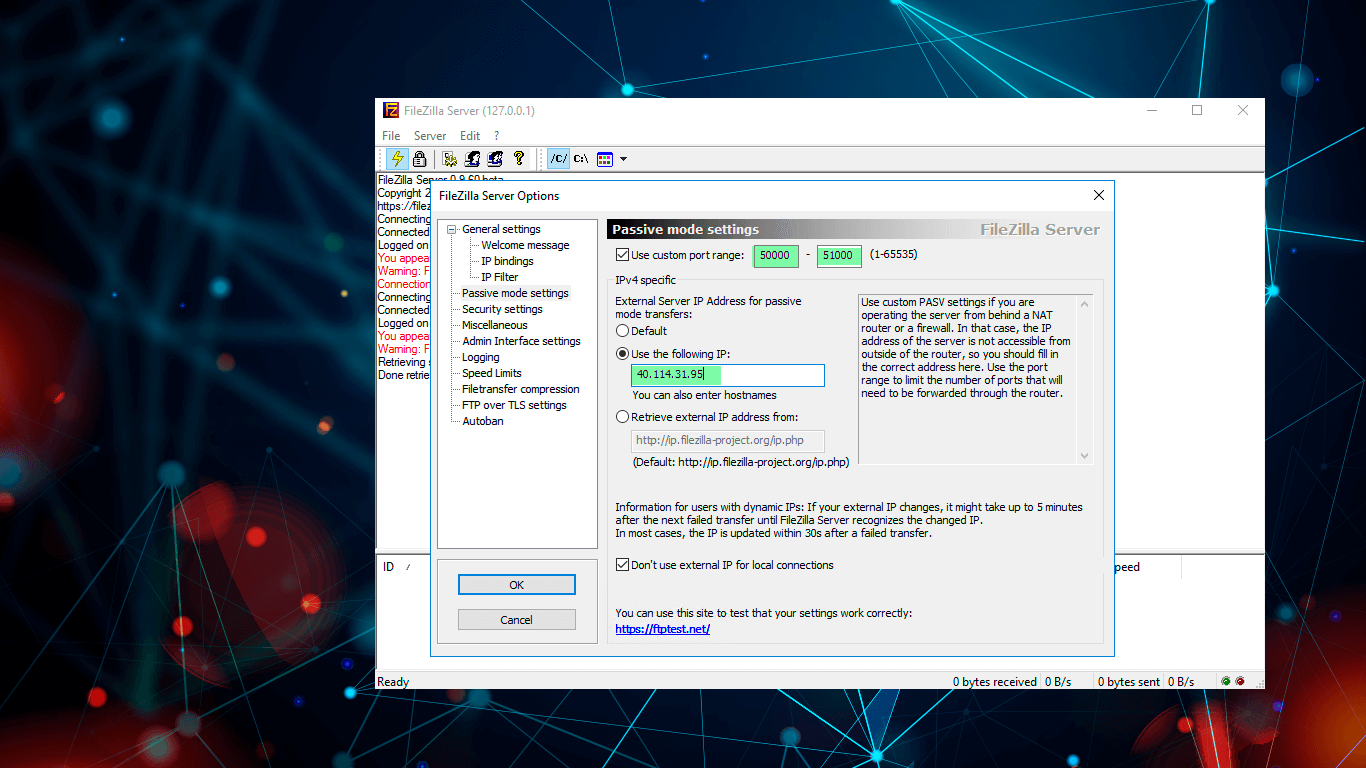Click the padlock lock-server icon
The width and height of the screenshot is (1366, 768).
[420, 159]
